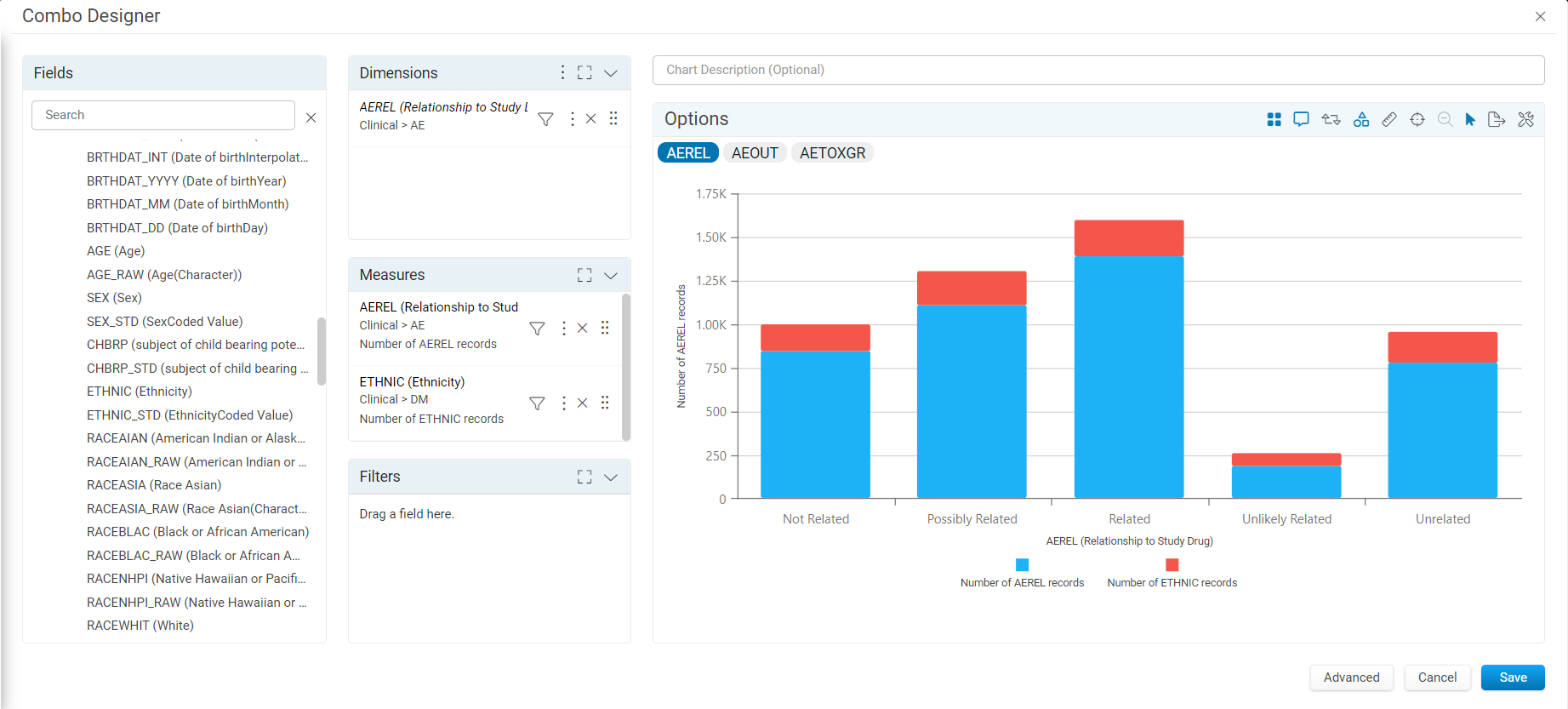1568x709 pixels.
Task: Click the Advanced button
Action: click(x=1352, y=678)
